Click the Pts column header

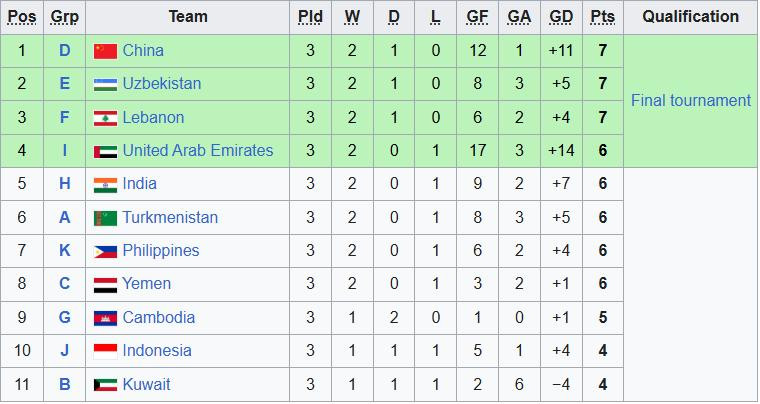tap(602, 17)
